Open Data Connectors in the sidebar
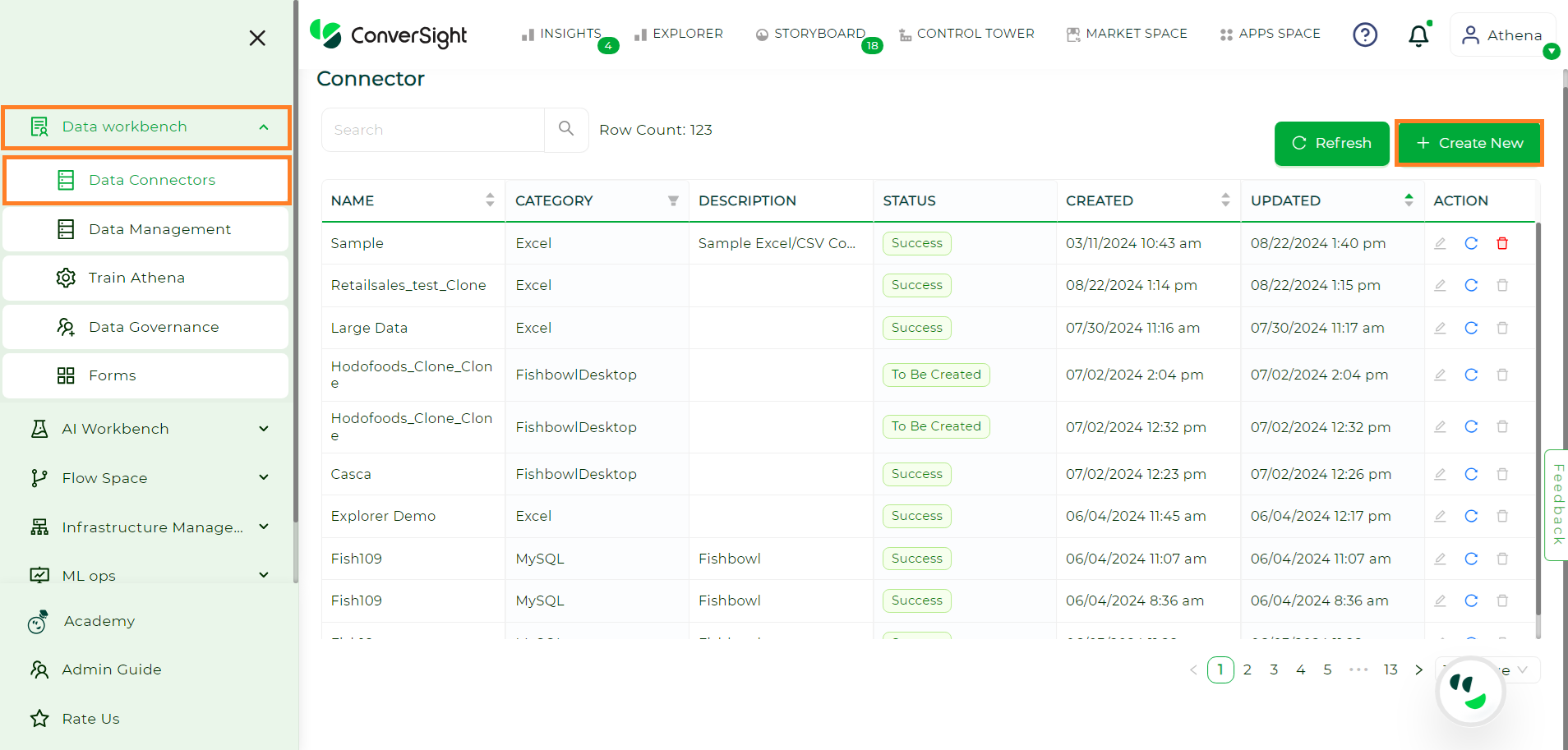 tap(147, 180)
